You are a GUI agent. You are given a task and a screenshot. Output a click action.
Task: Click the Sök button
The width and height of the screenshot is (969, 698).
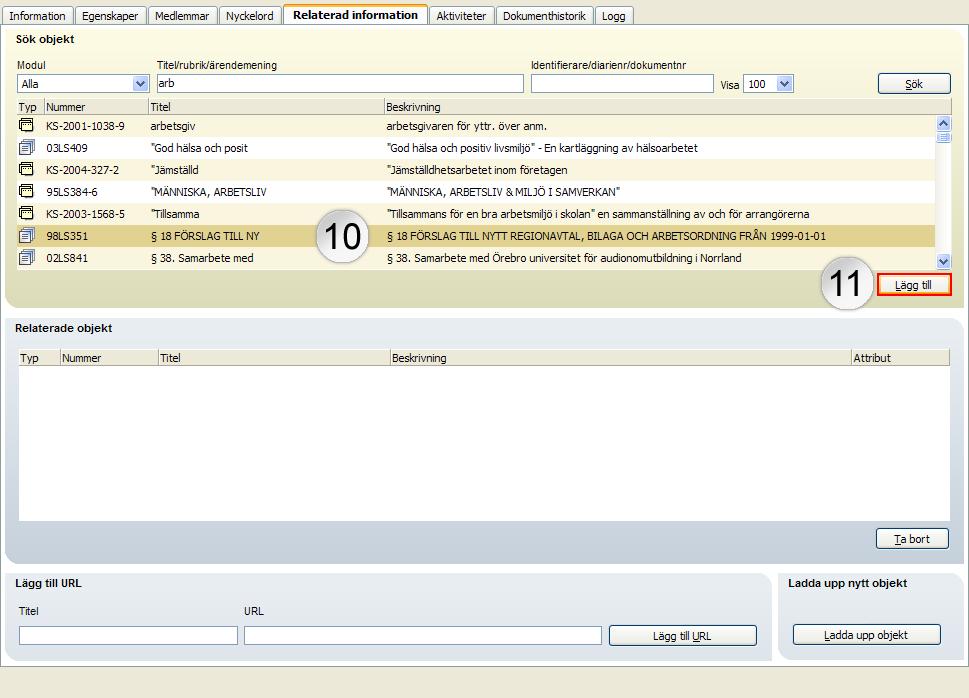coord(914,84)
